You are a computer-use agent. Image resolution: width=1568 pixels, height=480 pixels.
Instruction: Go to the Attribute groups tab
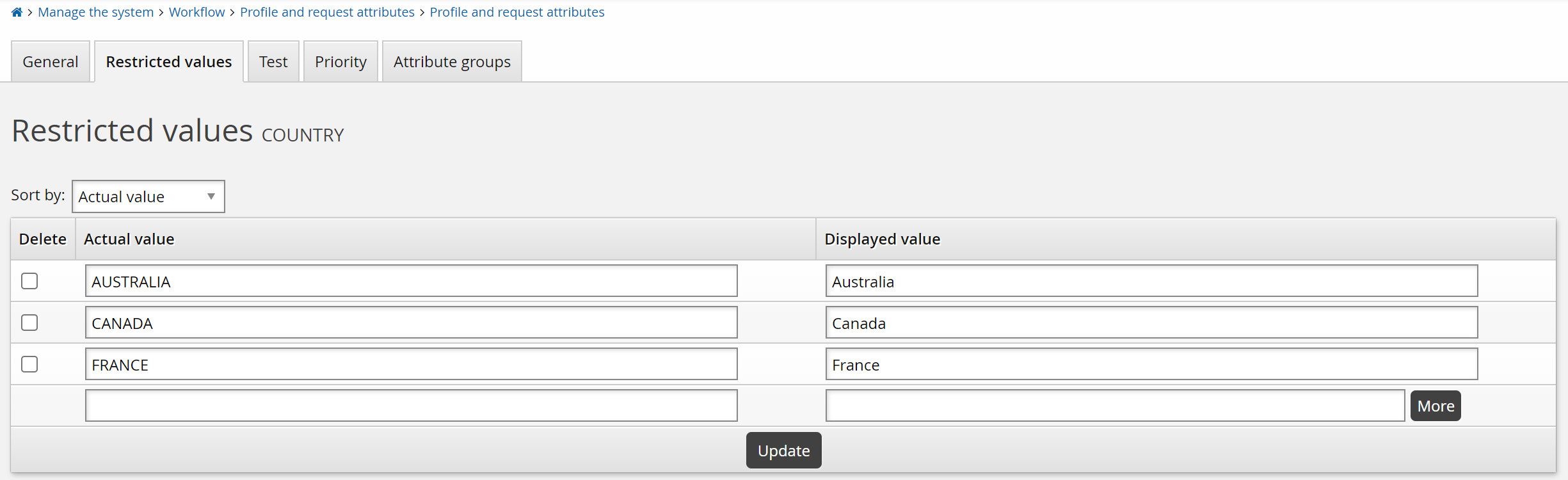(452, 62)
